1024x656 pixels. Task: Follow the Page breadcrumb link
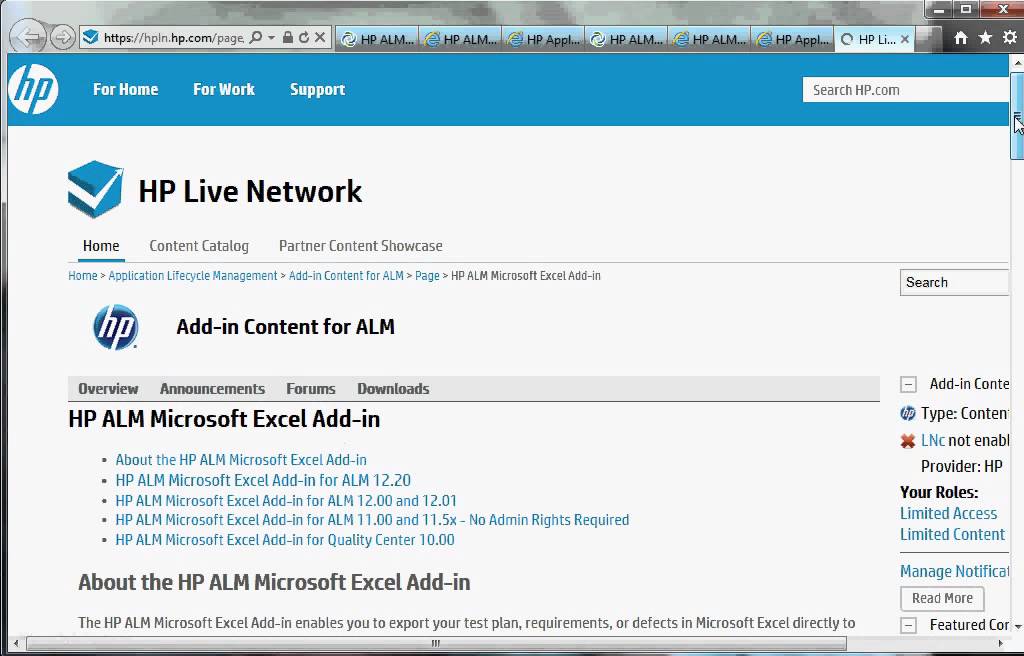pyautogui.click(x=427, y=276)
